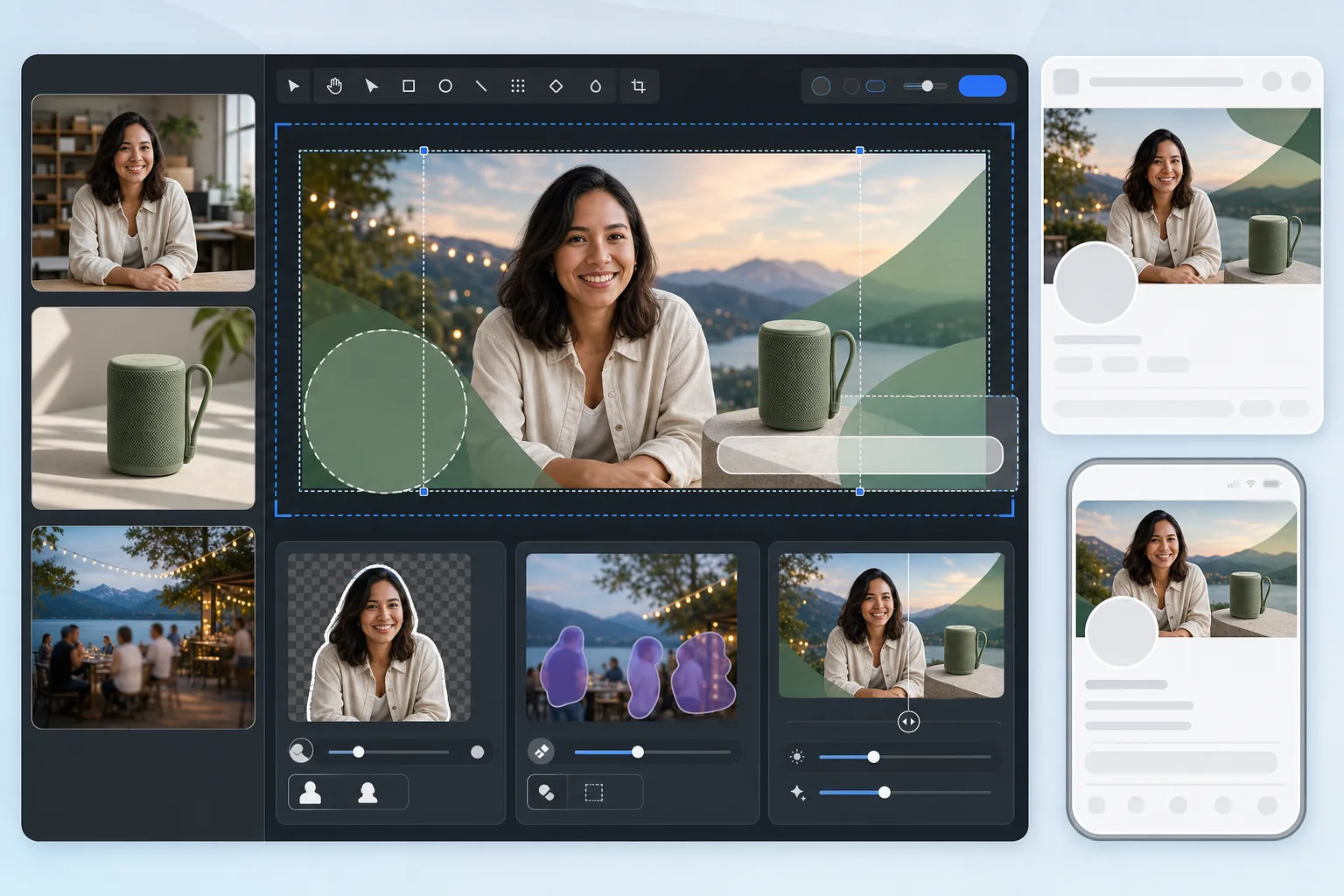The width and height of the screenshot is (1344, 896).
Task: Open the lakeside restaurant thumbnail
Action: click(143, 627)
